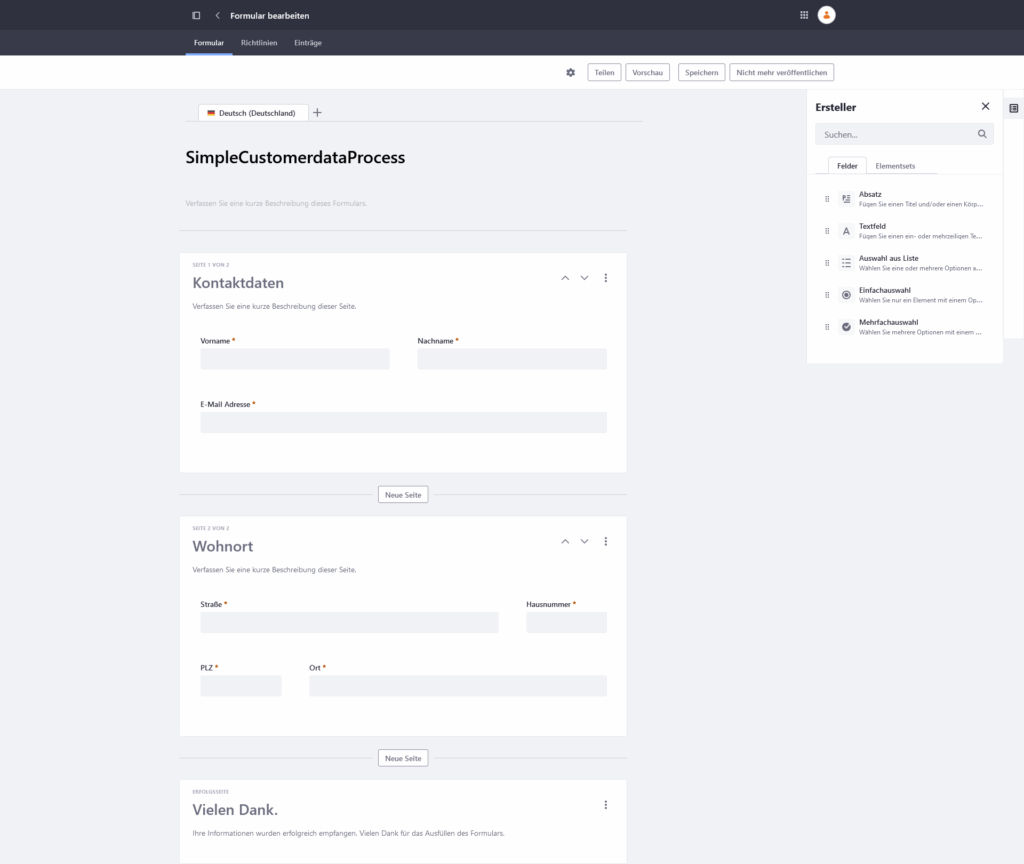Open form settings gear icon
The height and width of the screenshot is (864, 1024).
tap(570, 73)
